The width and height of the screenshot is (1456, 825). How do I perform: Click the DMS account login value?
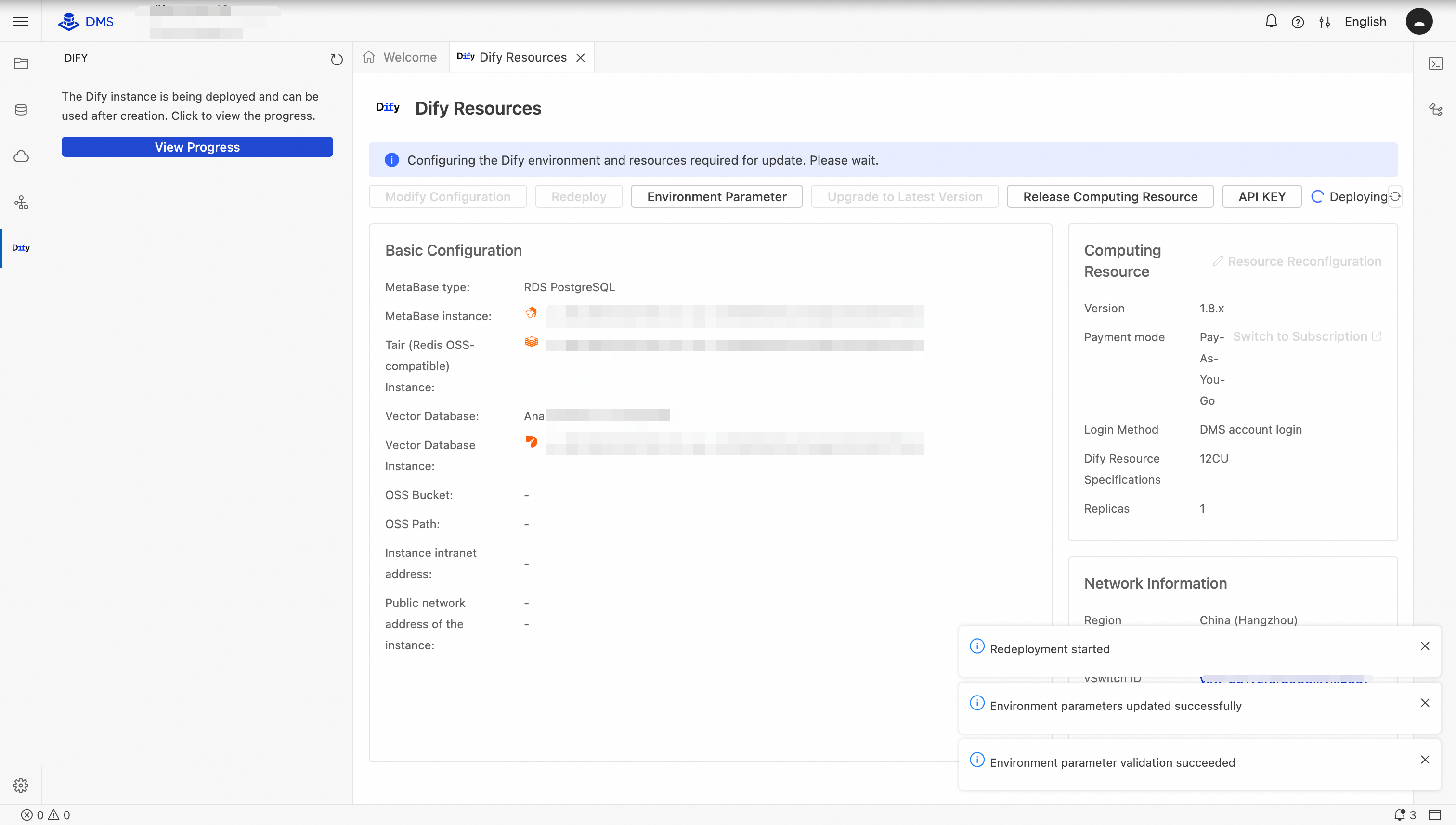click(1250, 429)
